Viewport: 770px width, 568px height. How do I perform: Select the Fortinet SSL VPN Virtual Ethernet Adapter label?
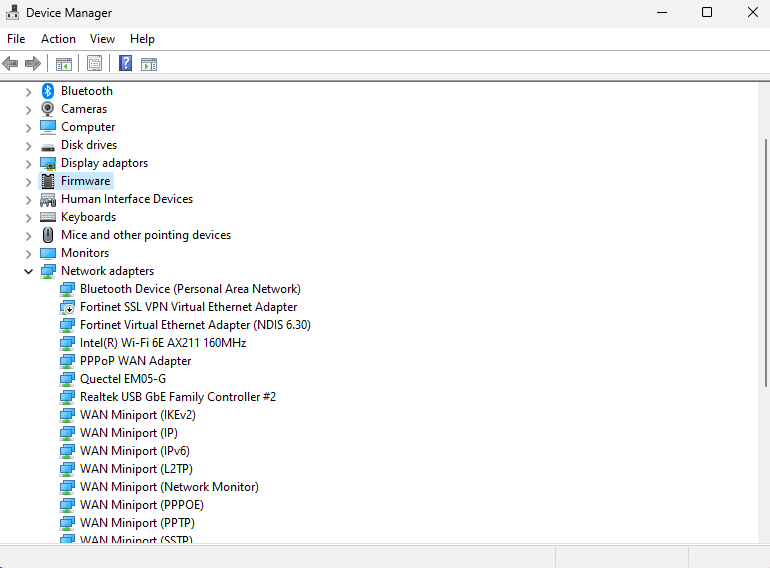[x=189, y=307]
